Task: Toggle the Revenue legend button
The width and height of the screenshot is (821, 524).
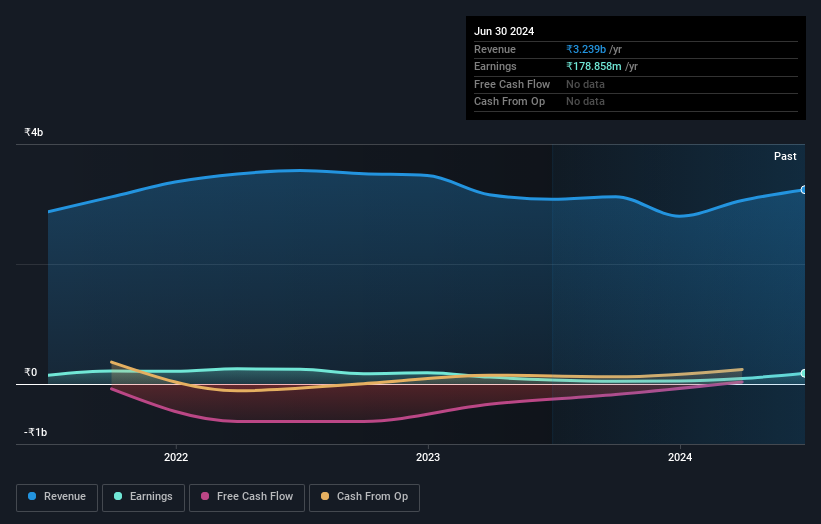Action: pos(57,497)
